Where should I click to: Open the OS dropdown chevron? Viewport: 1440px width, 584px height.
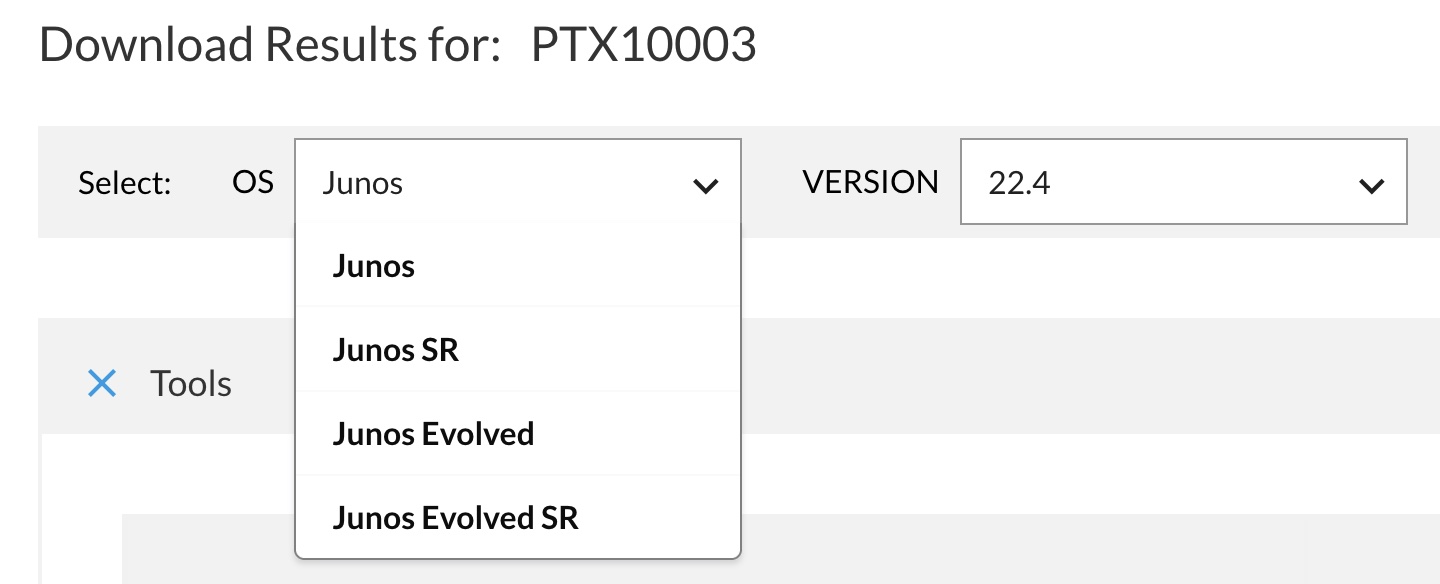tap(706, 185)
